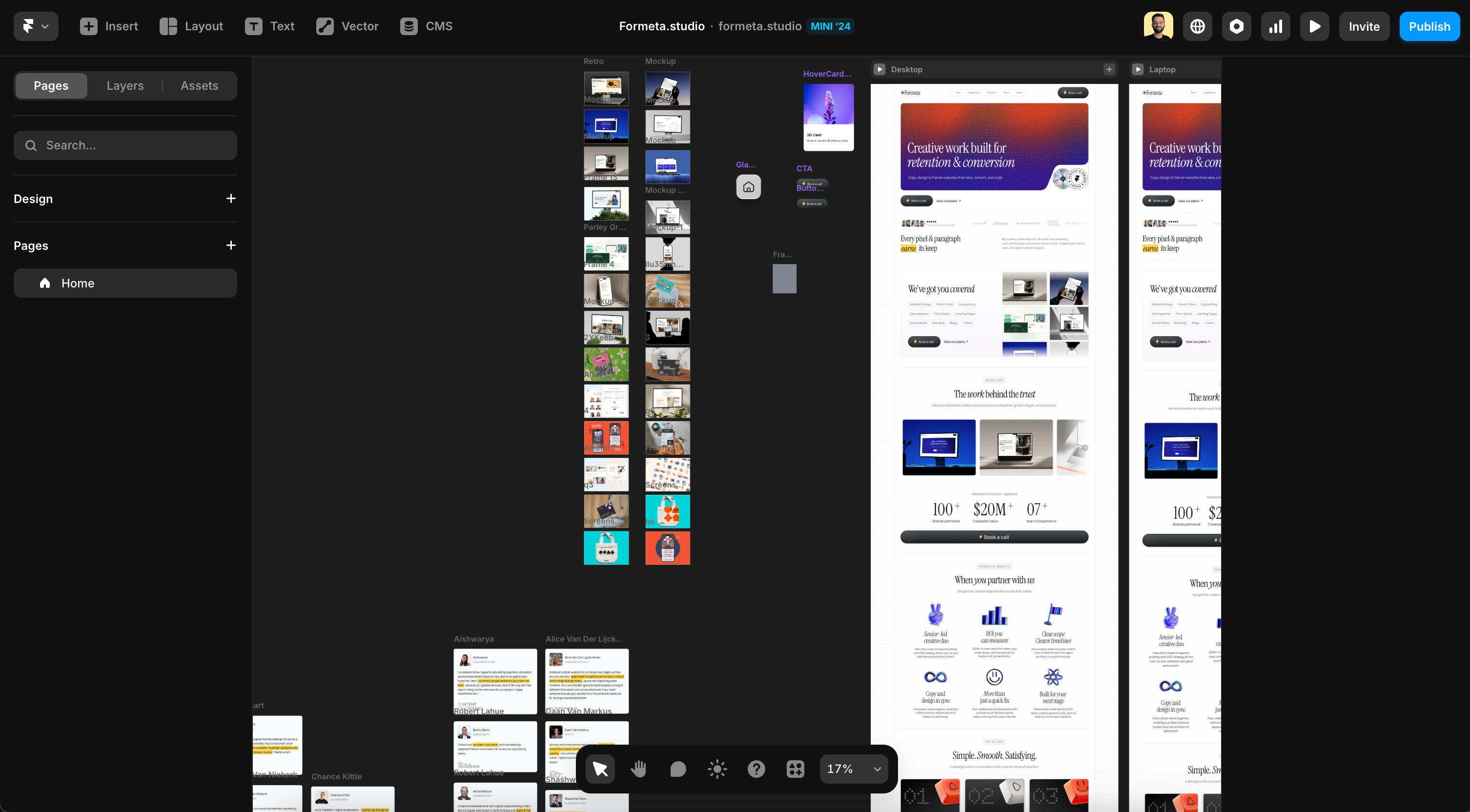Select the Text tool
This screenshot has height=812, width=1470.
[x=270, y=26]
